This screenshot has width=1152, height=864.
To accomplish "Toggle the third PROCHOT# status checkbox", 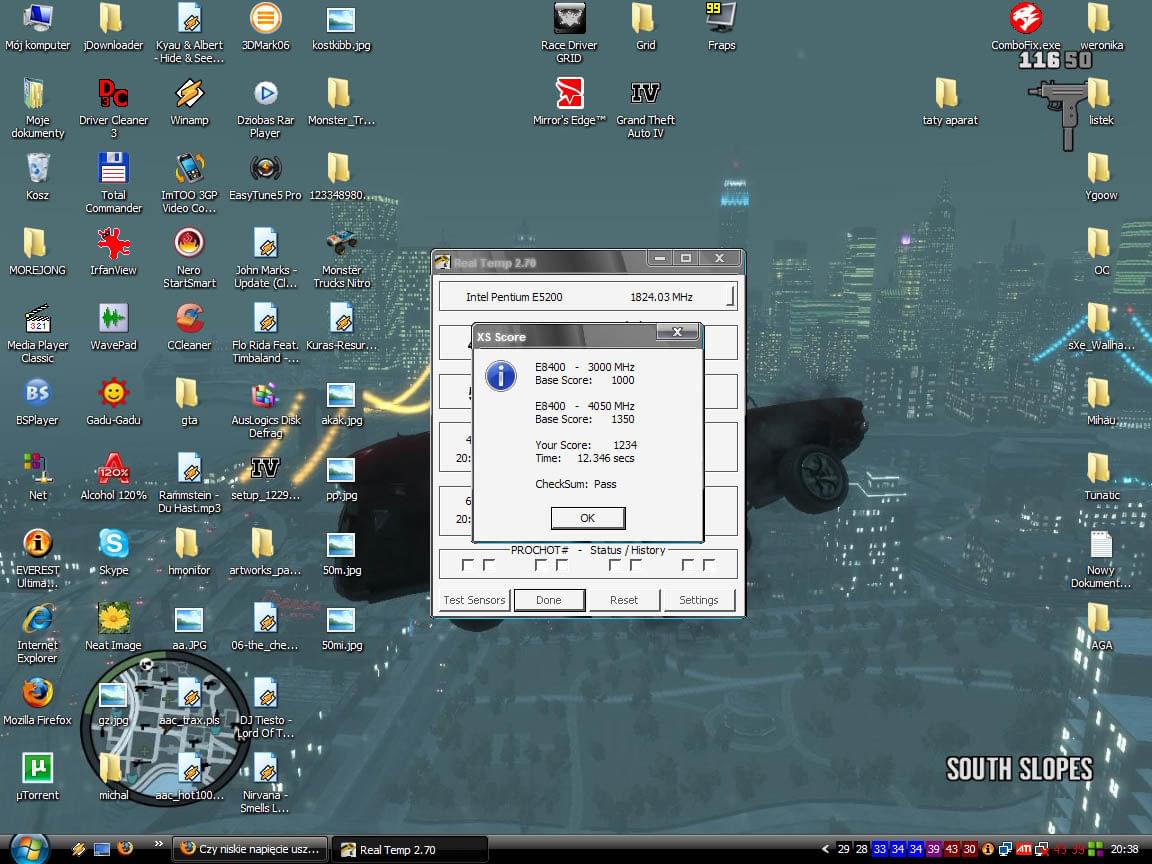I will click(541, 566).
